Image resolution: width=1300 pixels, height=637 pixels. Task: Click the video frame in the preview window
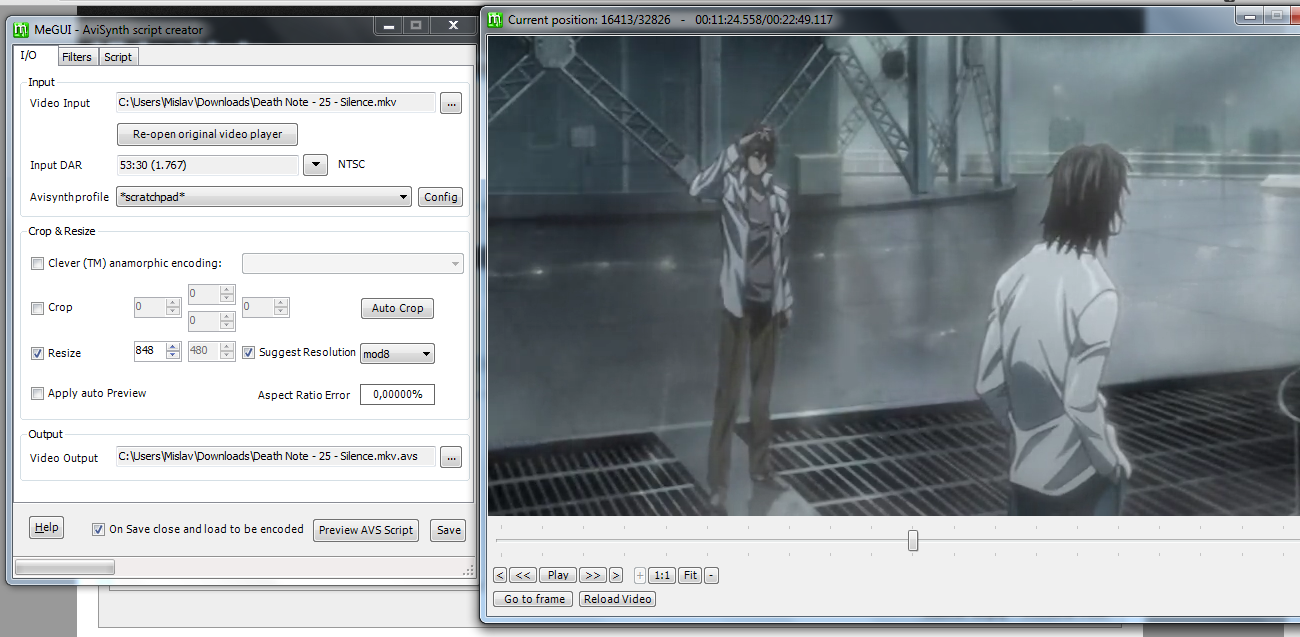(894, 275)
